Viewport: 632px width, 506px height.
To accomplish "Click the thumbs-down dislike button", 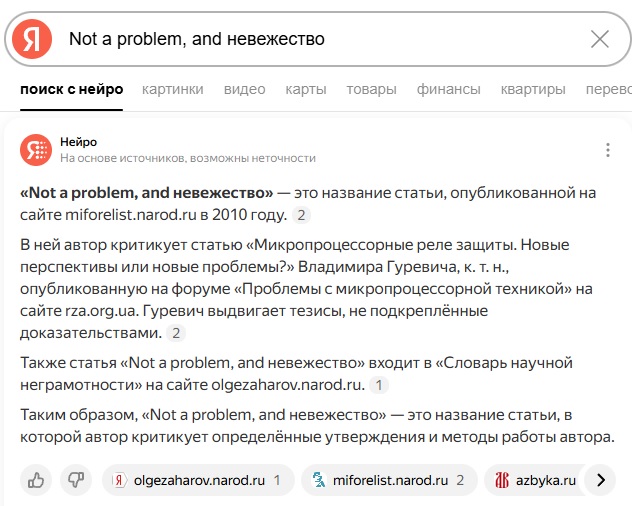I will tap(76, 480).
